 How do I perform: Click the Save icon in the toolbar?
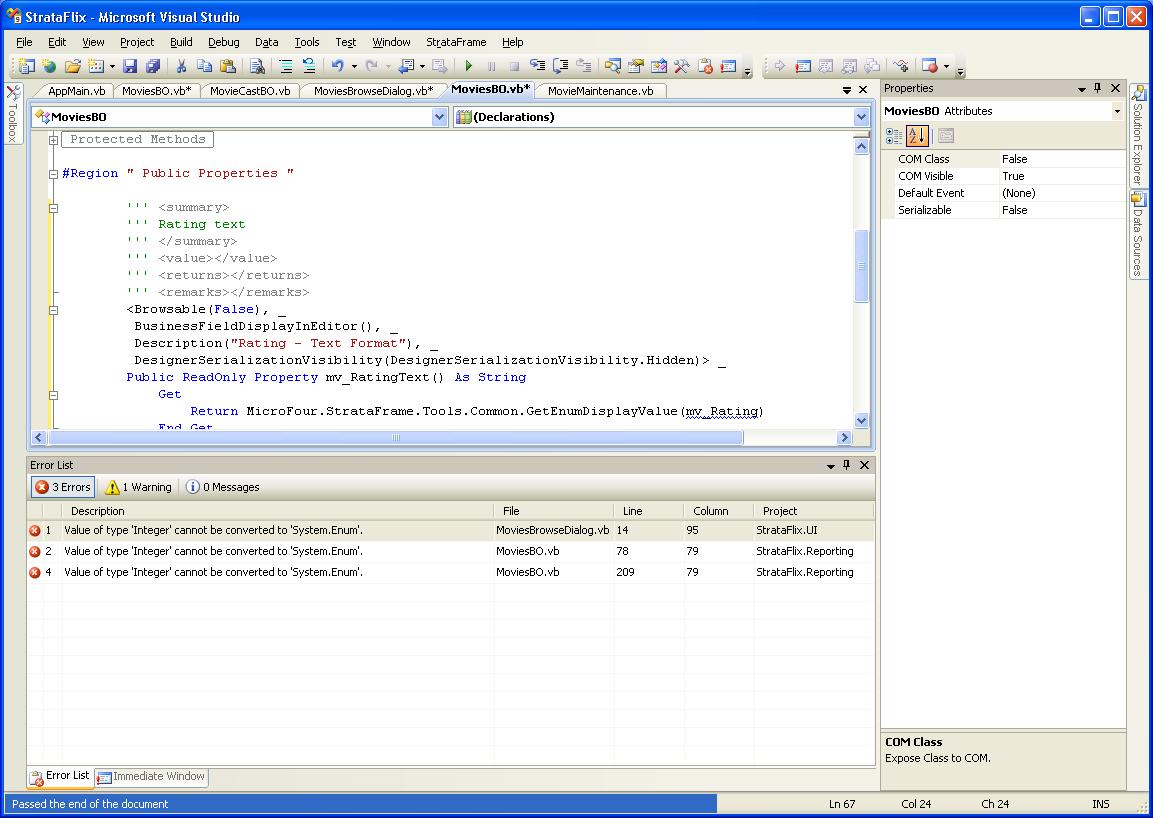[x=130, y=66]
